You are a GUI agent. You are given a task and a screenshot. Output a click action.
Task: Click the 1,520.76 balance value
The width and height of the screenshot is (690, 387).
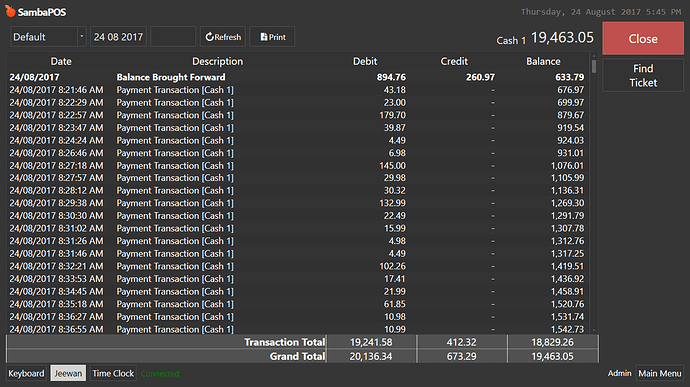click(567, 304)
